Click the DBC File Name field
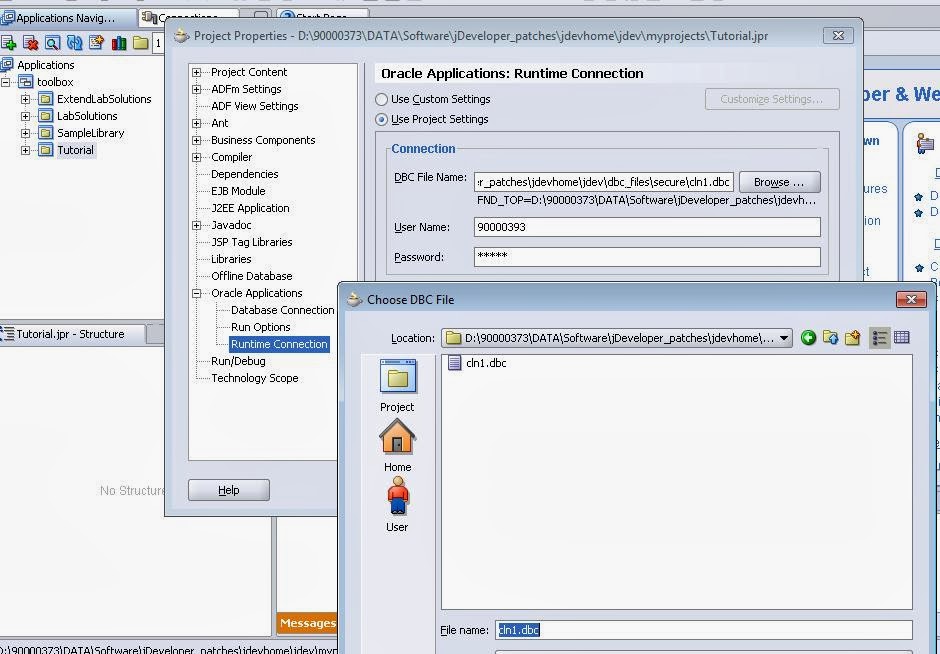 604,182
